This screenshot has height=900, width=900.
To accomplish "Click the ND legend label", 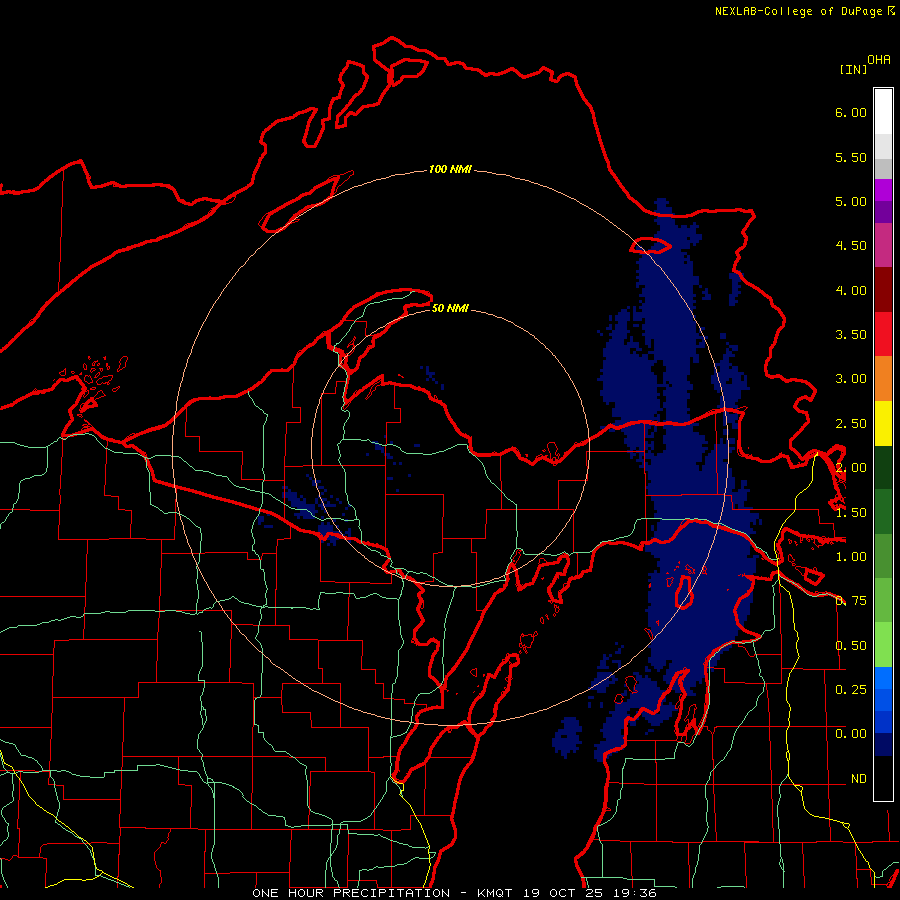I will coord(859,779).
